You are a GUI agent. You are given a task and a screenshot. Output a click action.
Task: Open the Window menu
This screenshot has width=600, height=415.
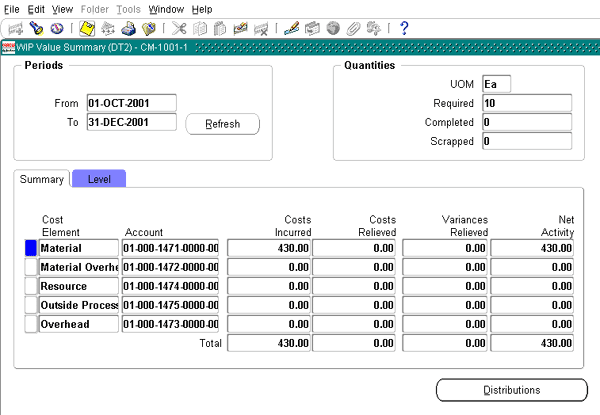click(x=166, y=9)
